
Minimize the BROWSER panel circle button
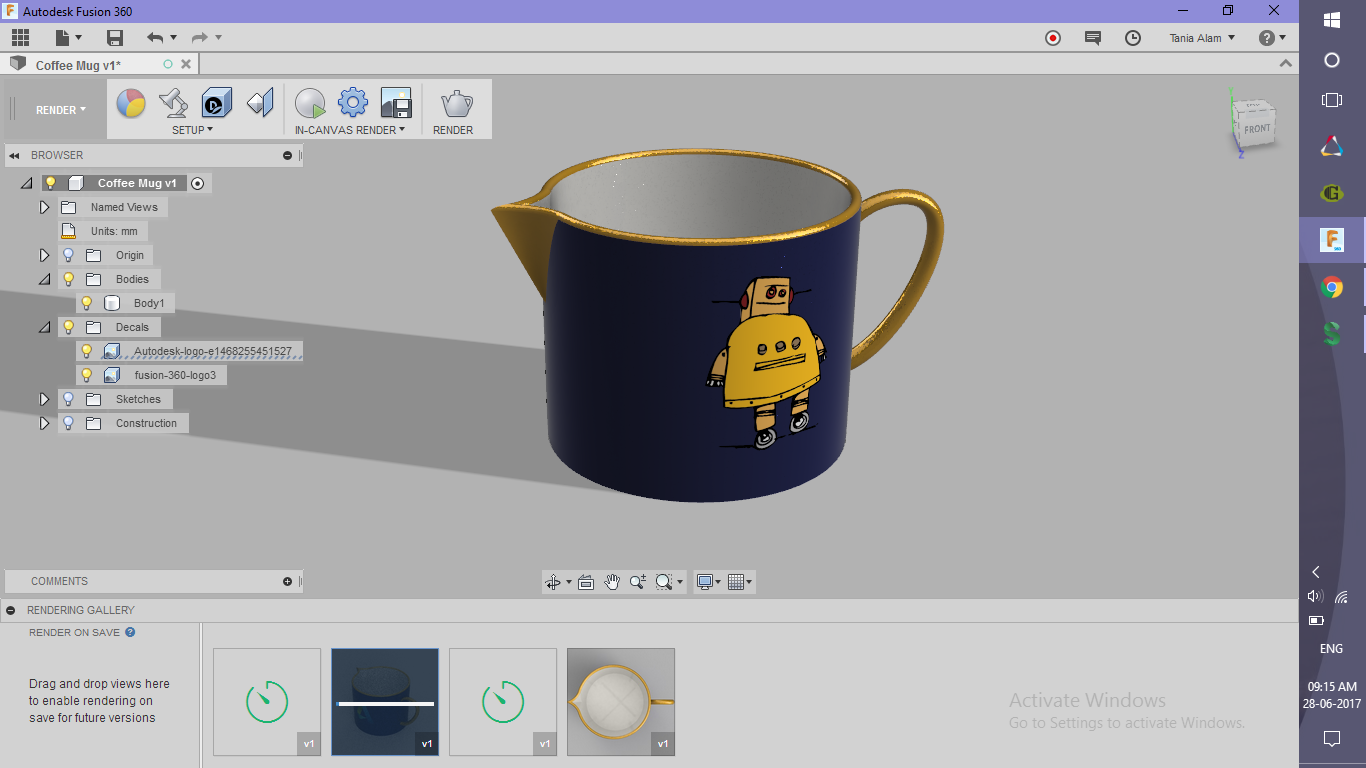tap(288, 156)
